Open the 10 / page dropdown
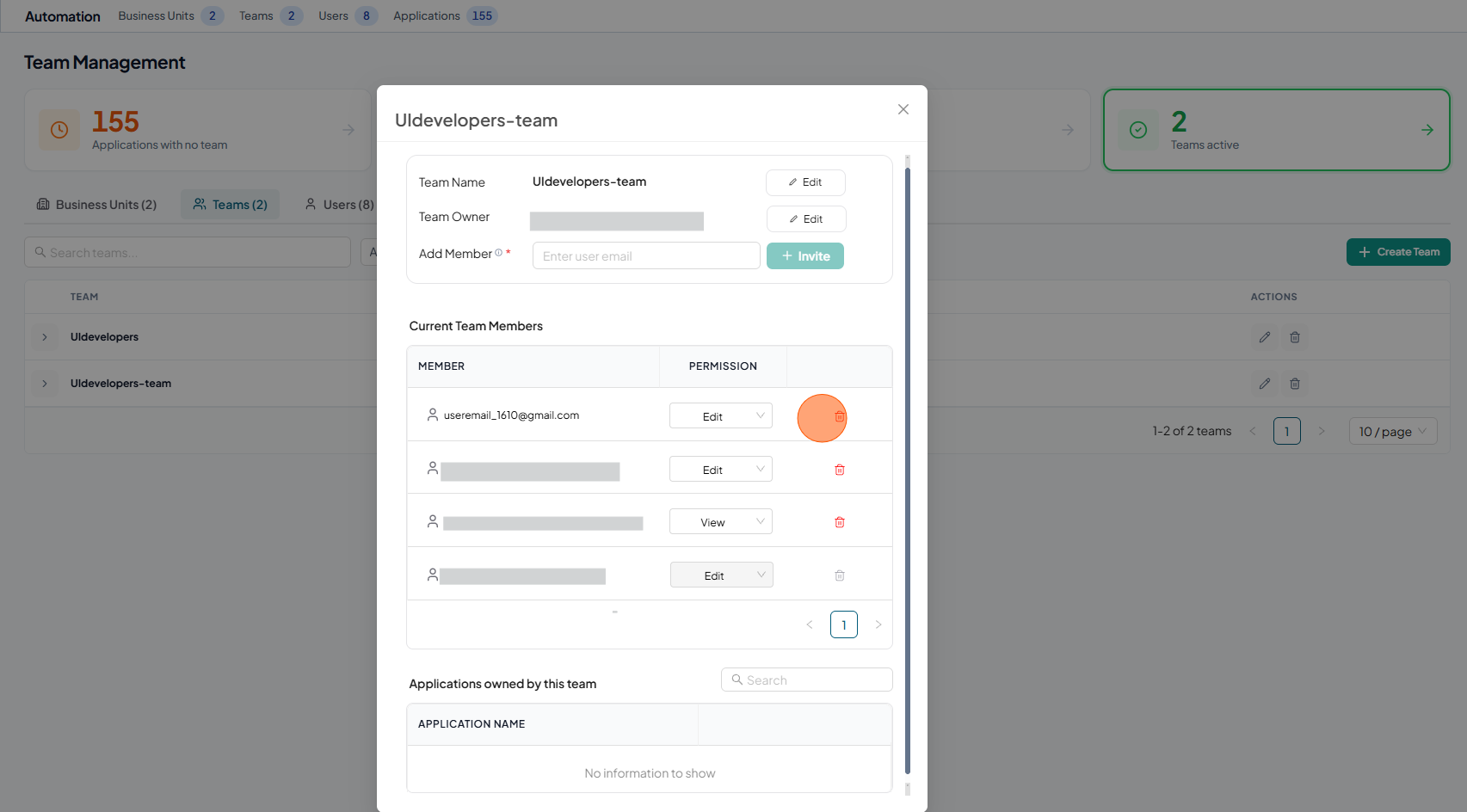 (1393, 431)
